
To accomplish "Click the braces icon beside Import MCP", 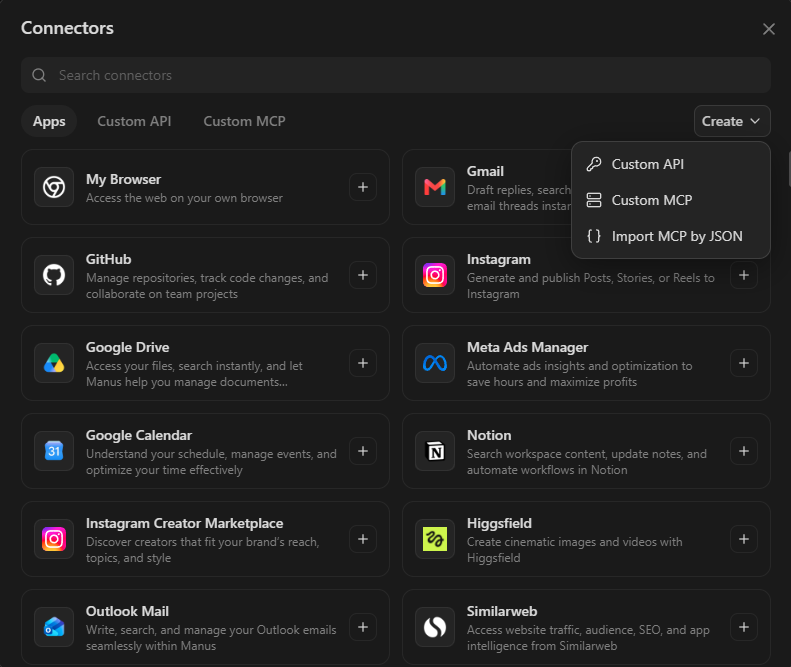I will (594, 236).
